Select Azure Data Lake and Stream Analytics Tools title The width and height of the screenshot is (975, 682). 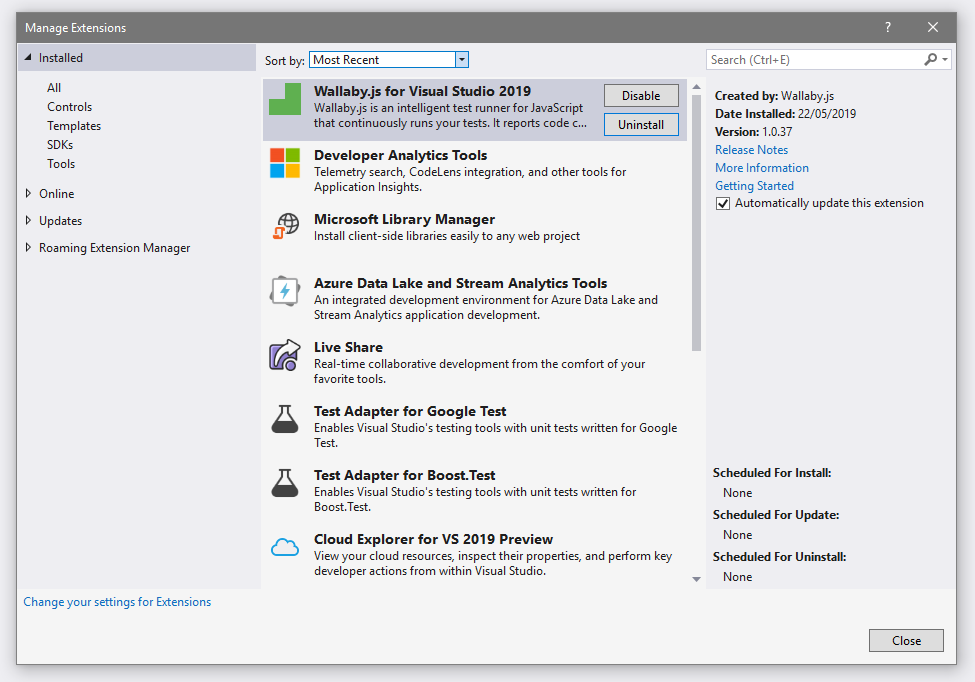[460, 283]
